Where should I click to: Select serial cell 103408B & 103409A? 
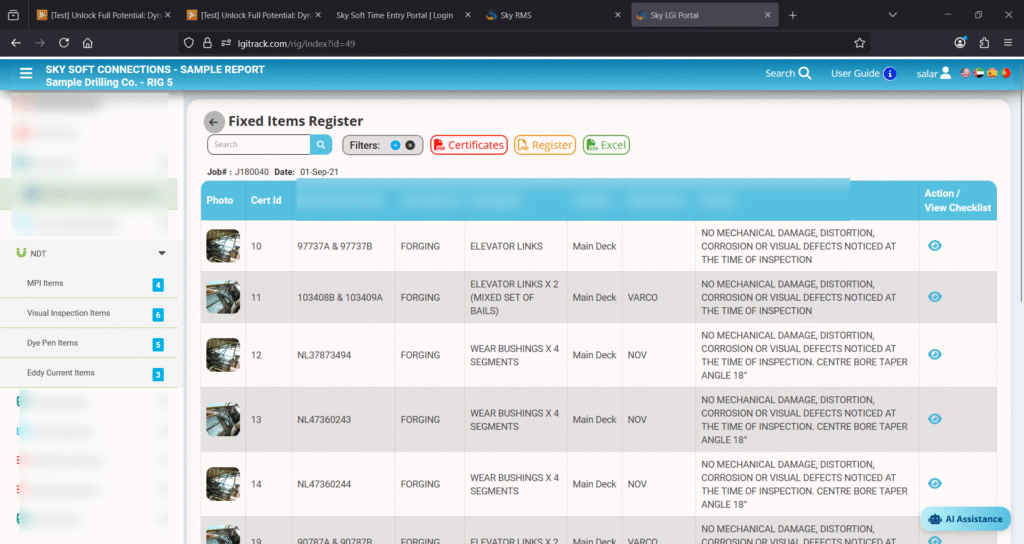(x=340, y=297)
